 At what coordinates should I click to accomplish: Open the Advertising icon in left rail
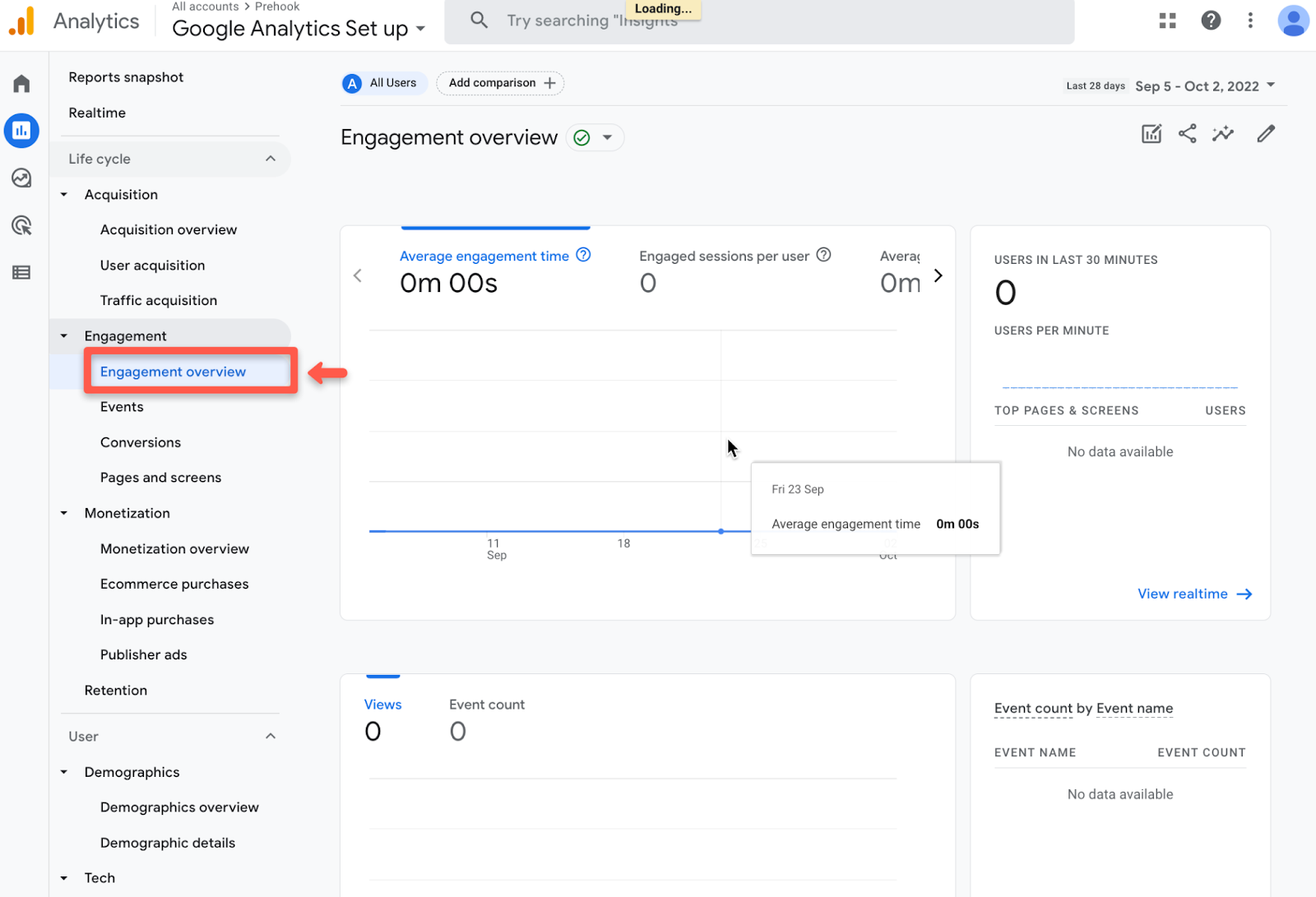pyautogui.click(x=21, y=225)
